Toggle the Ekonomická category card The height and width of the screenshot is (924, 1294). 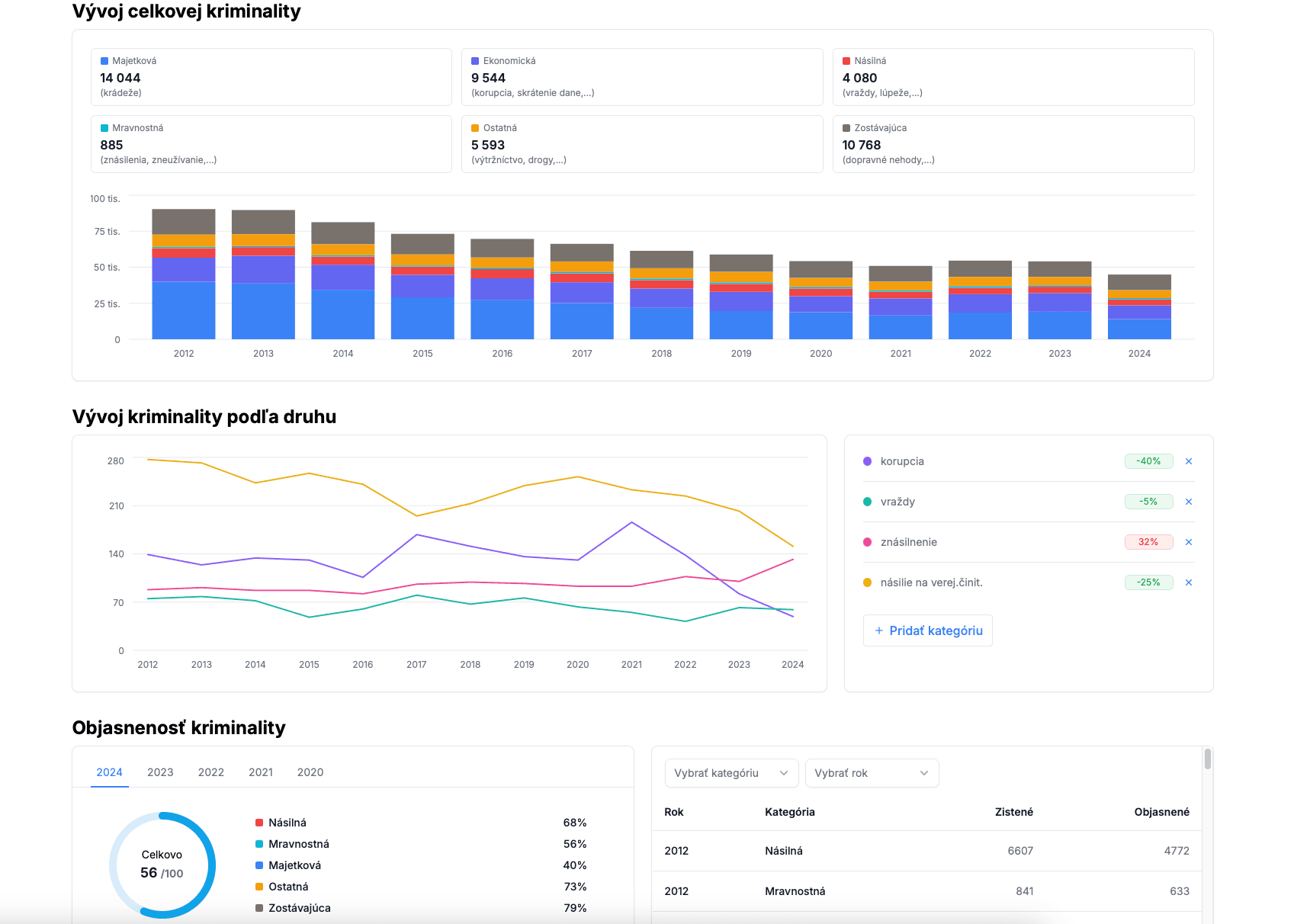(641, 77)
